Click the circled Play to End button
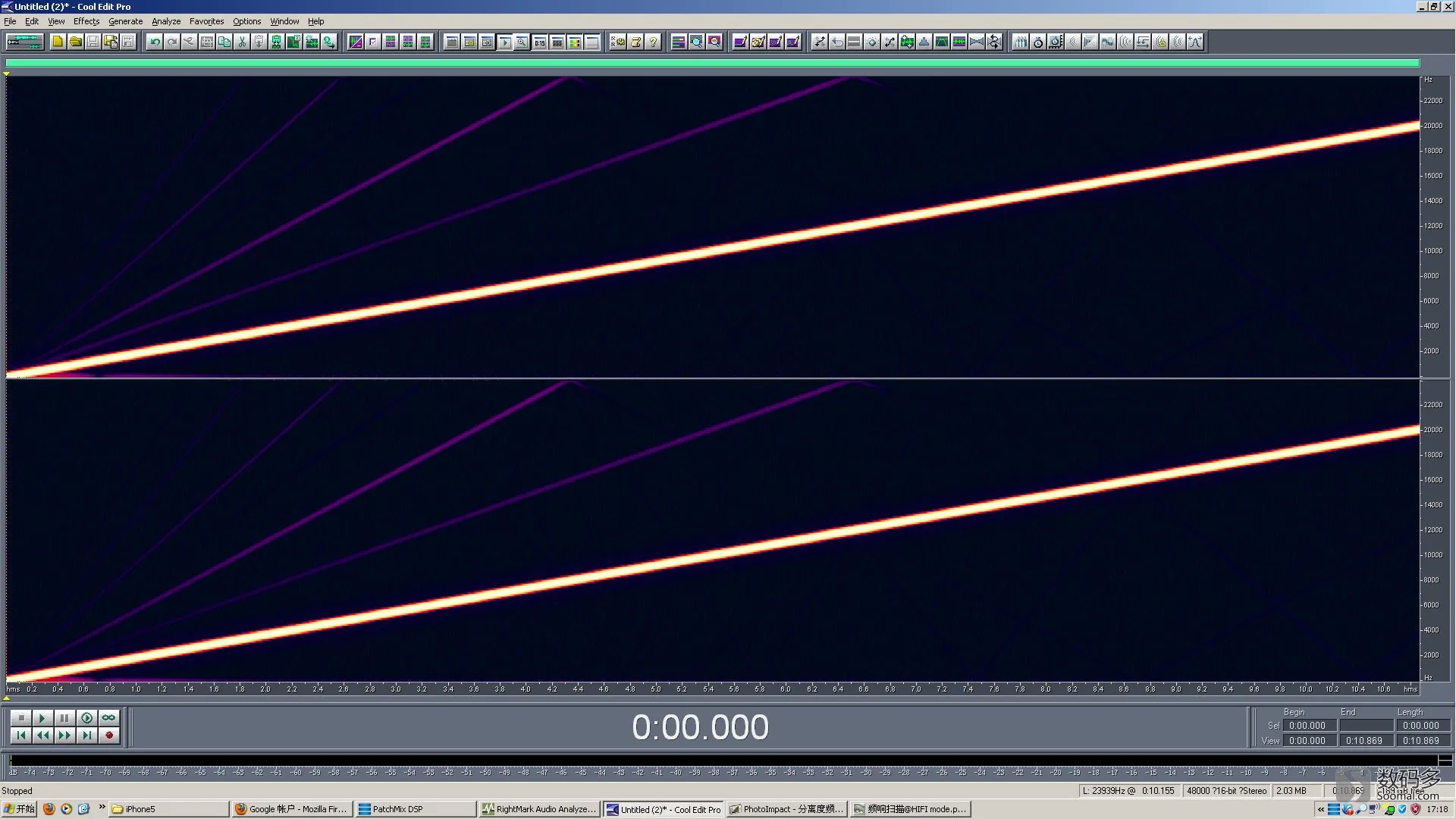 tap(87, 717)
